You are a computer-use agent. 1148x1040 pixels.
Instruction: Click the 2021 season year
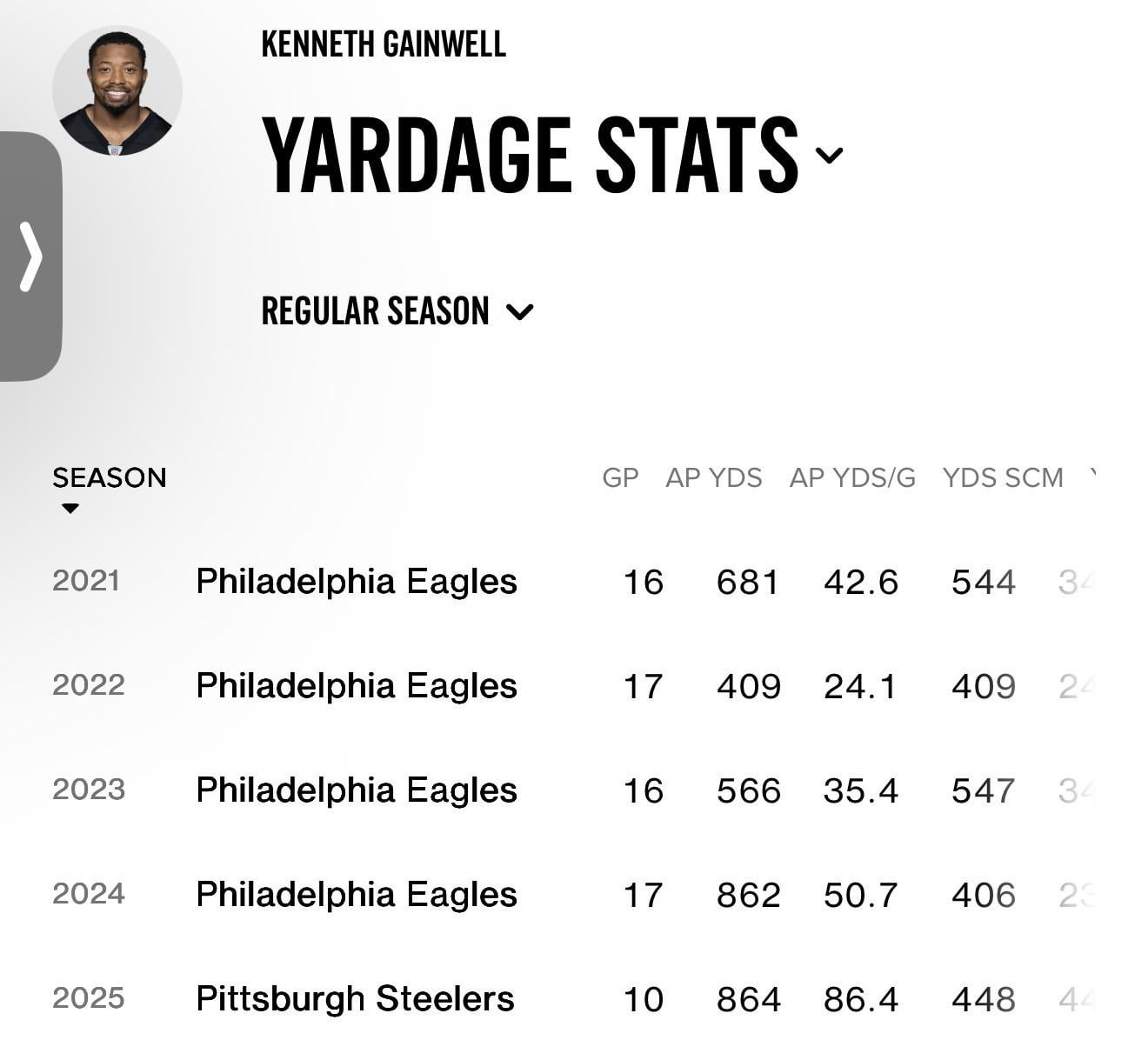click(86, 581)
